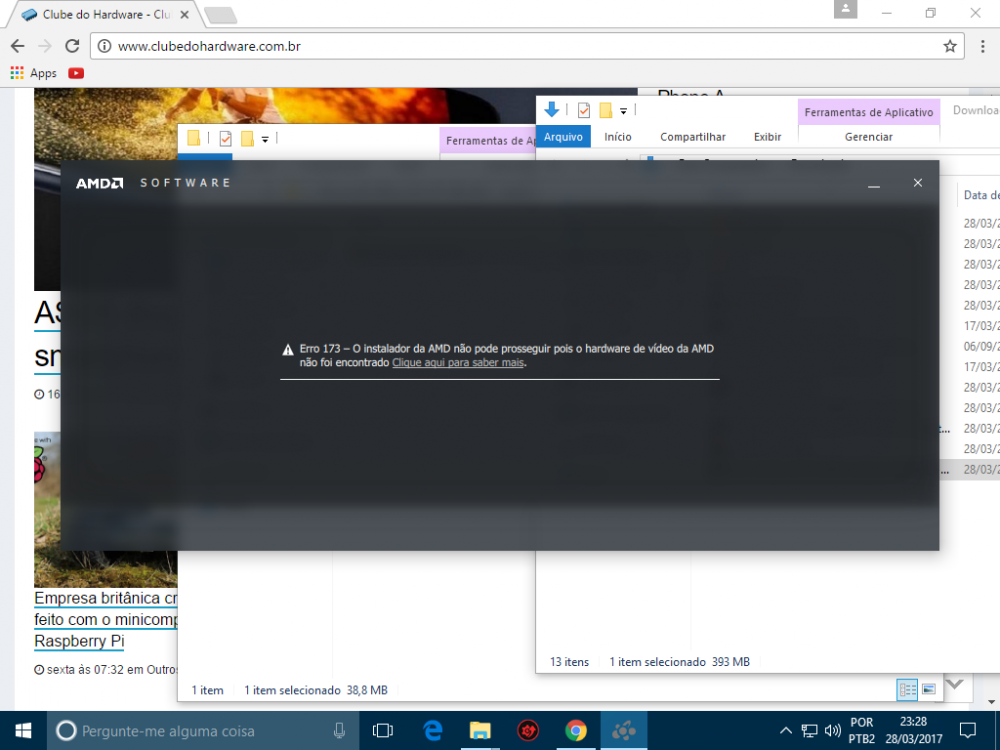Screen dimensions: 1000x750
Task: Open Exibir ribbon tab
Action: (x=767, y=136)
